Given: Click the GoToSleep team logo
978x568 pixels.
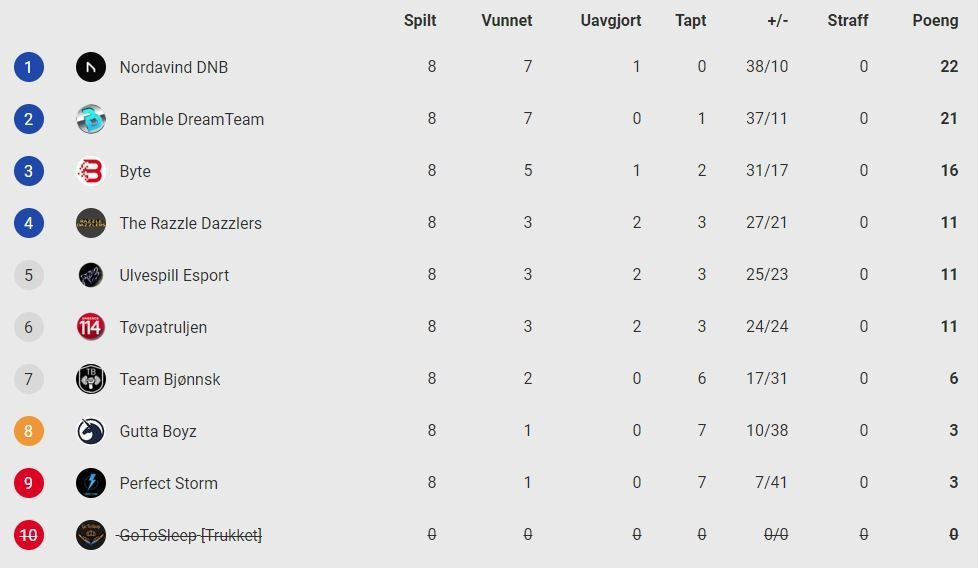Looking at the screenshot, I should click(91, 535).
